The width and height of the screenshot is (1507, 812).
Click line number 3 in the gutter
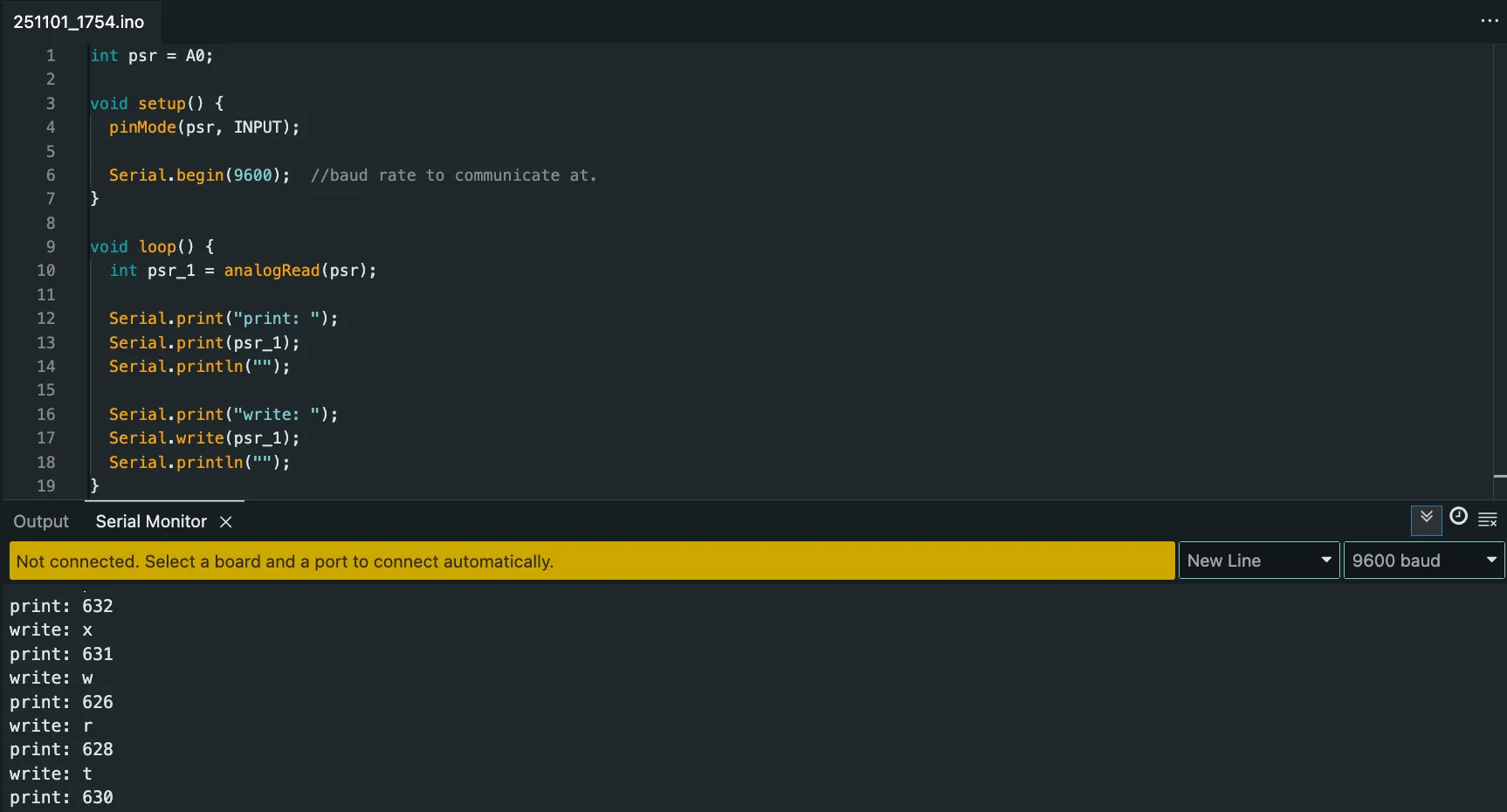51,104
